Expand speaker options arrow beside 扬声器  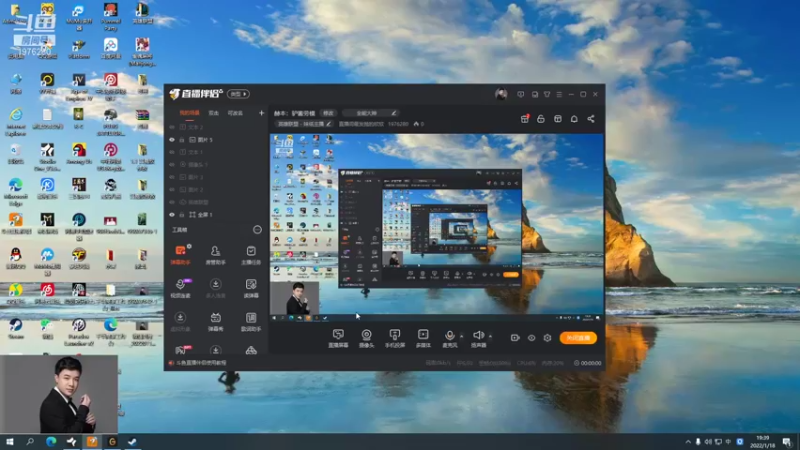coord(490,336)
